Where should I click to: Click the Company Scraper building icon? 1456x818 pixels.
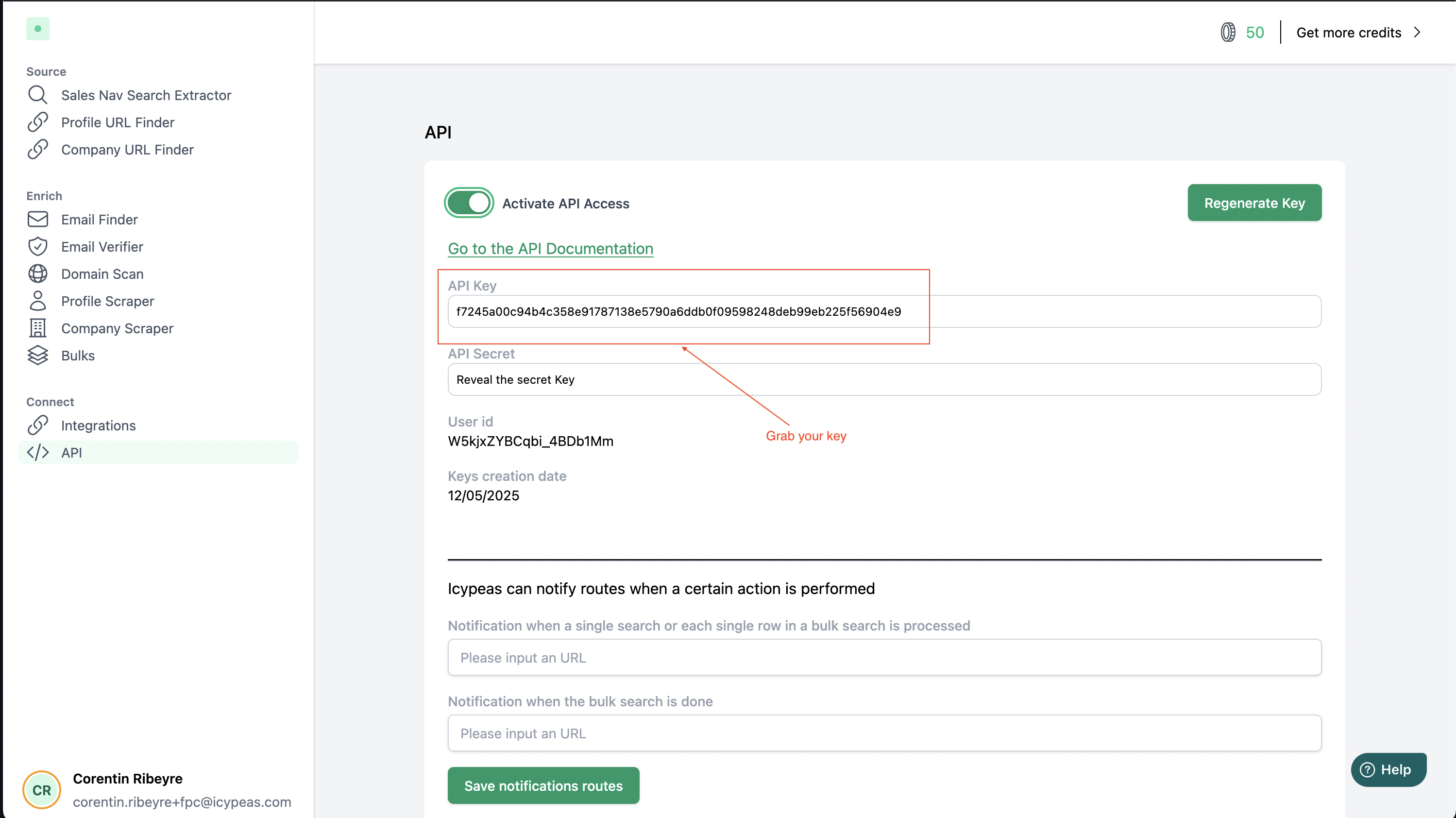37,328
